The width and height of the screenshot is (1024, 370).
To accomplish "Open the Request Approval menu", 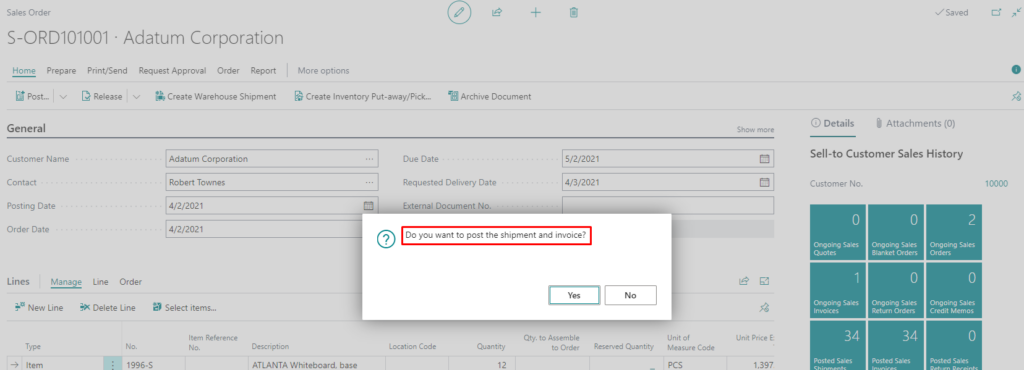I will pyautogui.click(x=172, y=70).
